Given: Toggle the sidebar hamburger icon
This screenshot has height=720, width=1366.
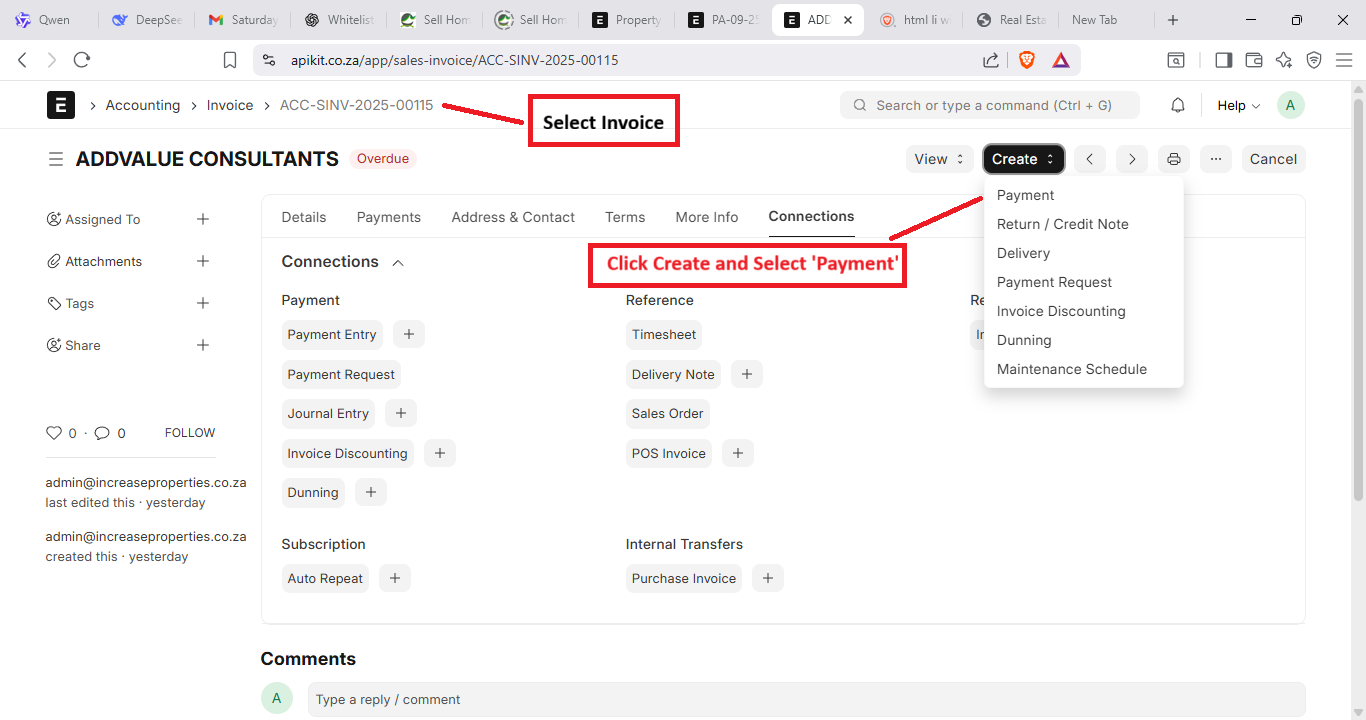Looking at the screenshot, I should pyautogui.click(x=56, y=159).
